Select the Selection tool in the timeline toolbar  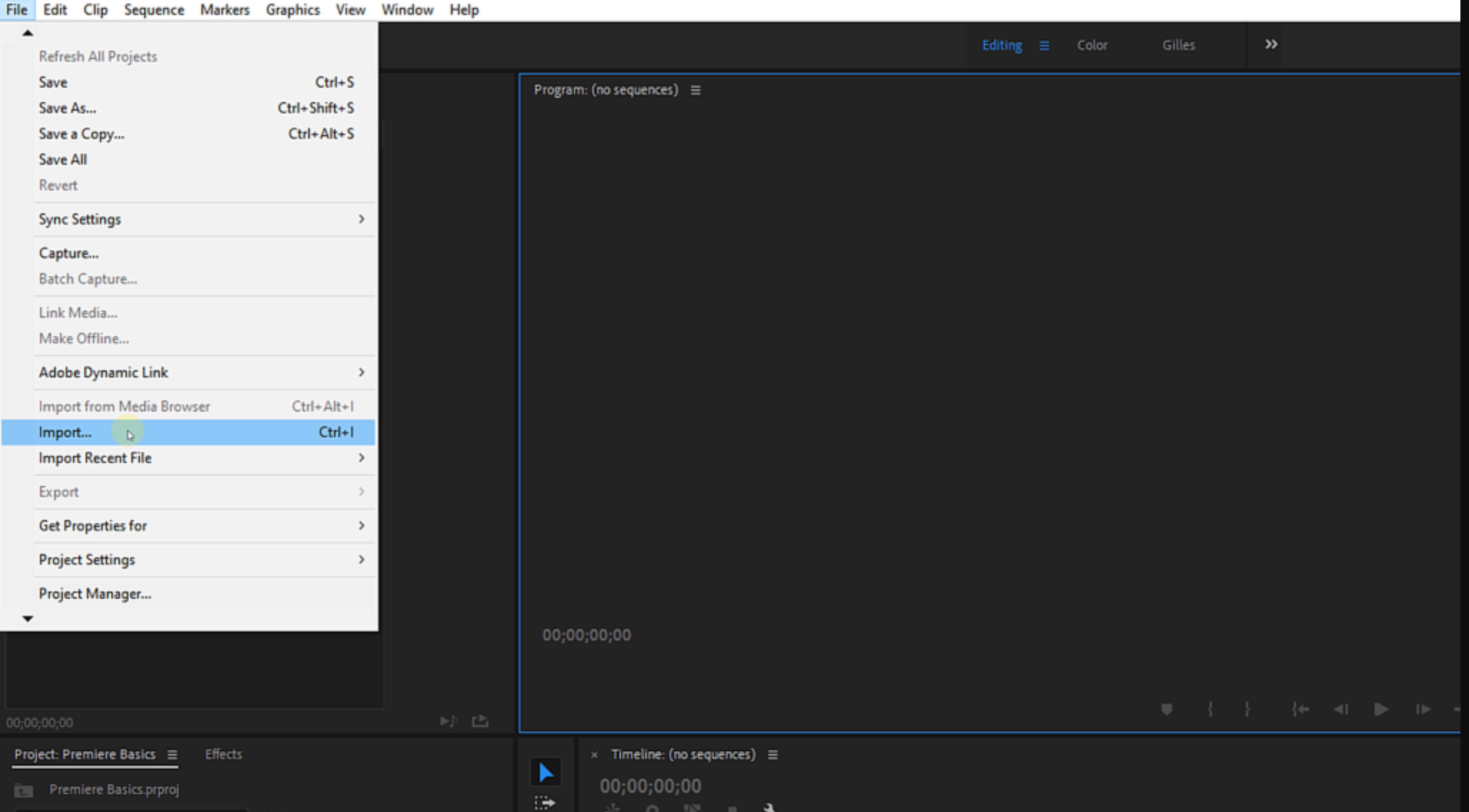(x=546, y=771)
